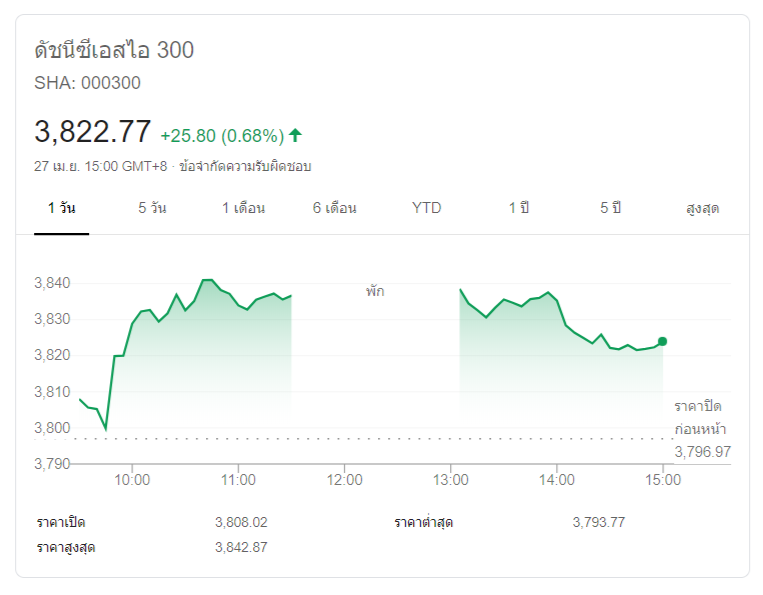Select the สูงสุด range tab

(x=702, y=208)
